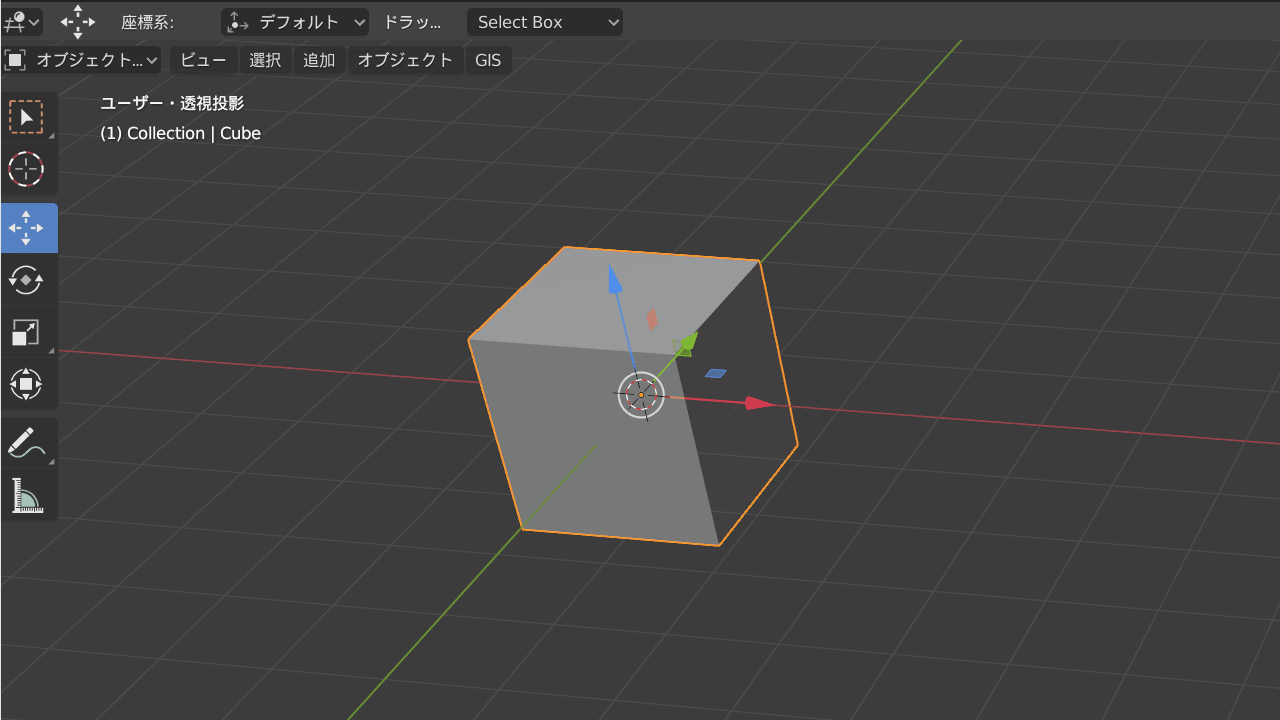This screenshot has width=1280, height=720.
Task: Open the 3D Viewport editor type dropdown
Action: point(21,21)
